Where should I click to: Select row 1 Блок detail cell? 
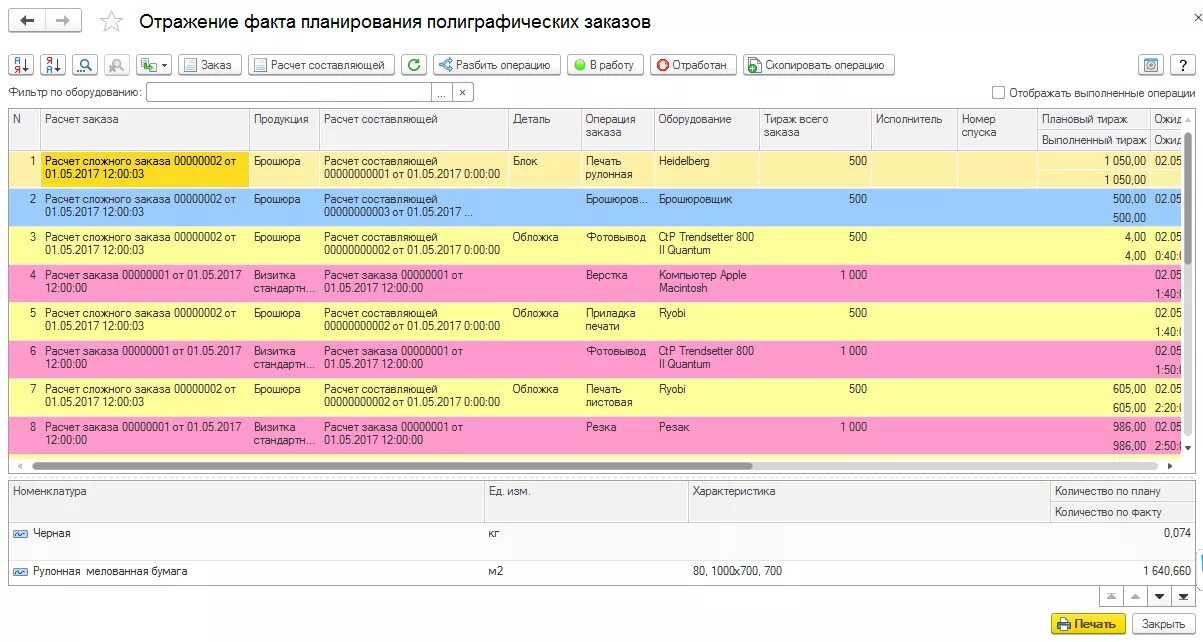coord(545,169)
